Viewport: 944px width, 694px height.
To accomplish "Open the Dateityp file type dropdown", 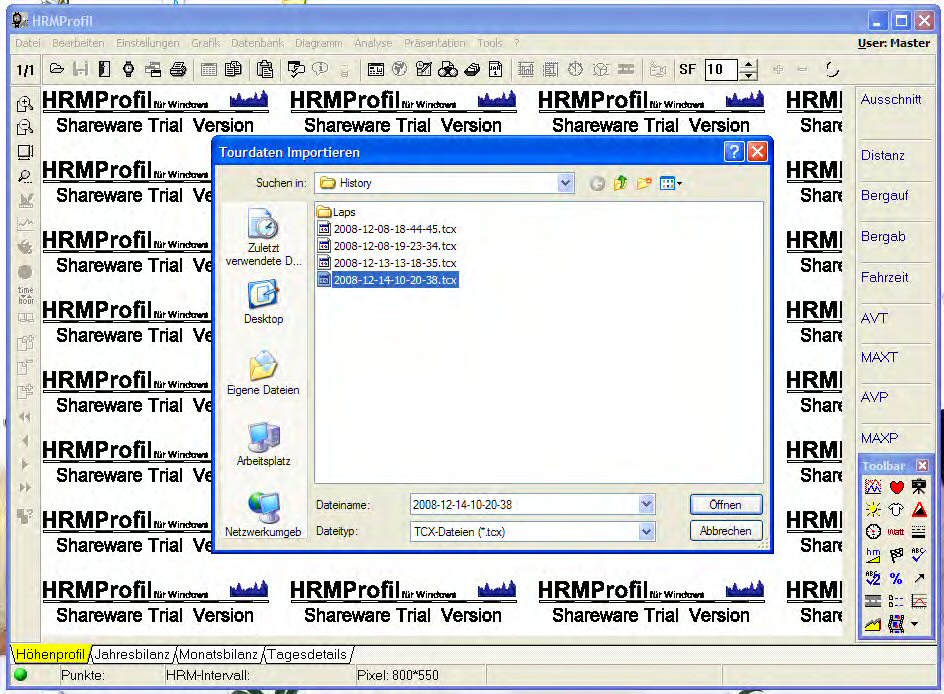I will tap(646, 532).
